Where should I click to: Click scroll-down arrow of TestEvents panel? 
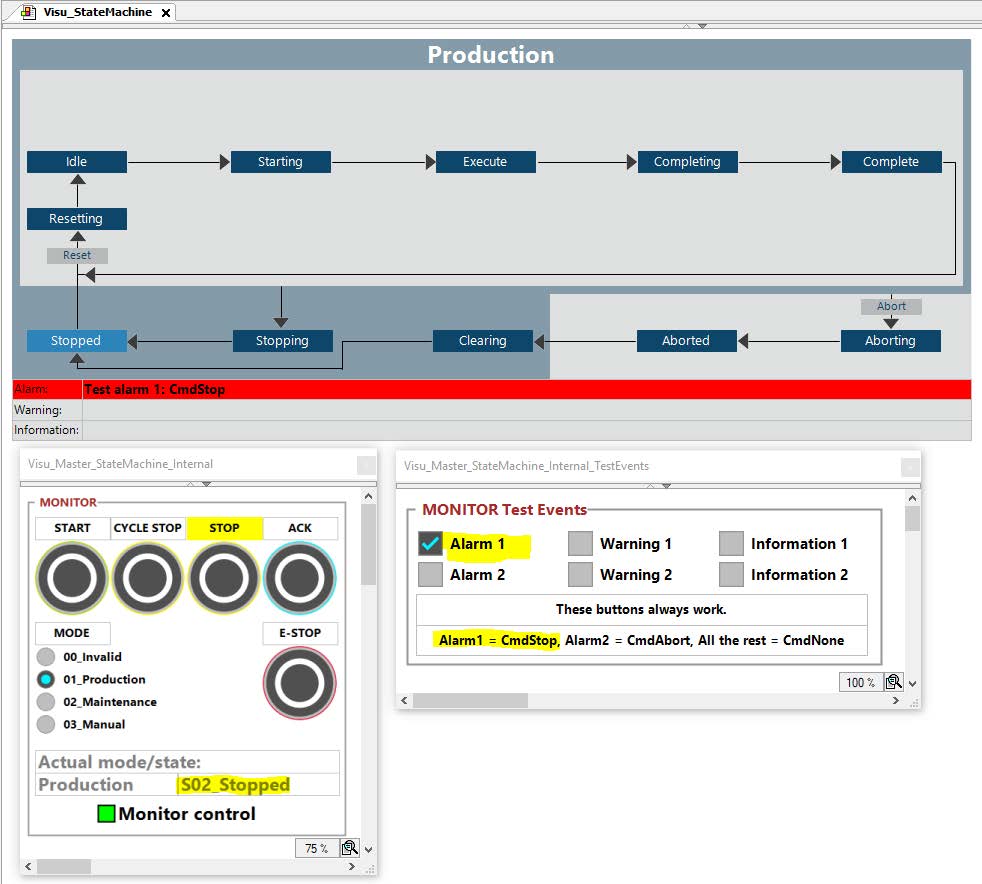pyautogui.click(x=911, y=682)
